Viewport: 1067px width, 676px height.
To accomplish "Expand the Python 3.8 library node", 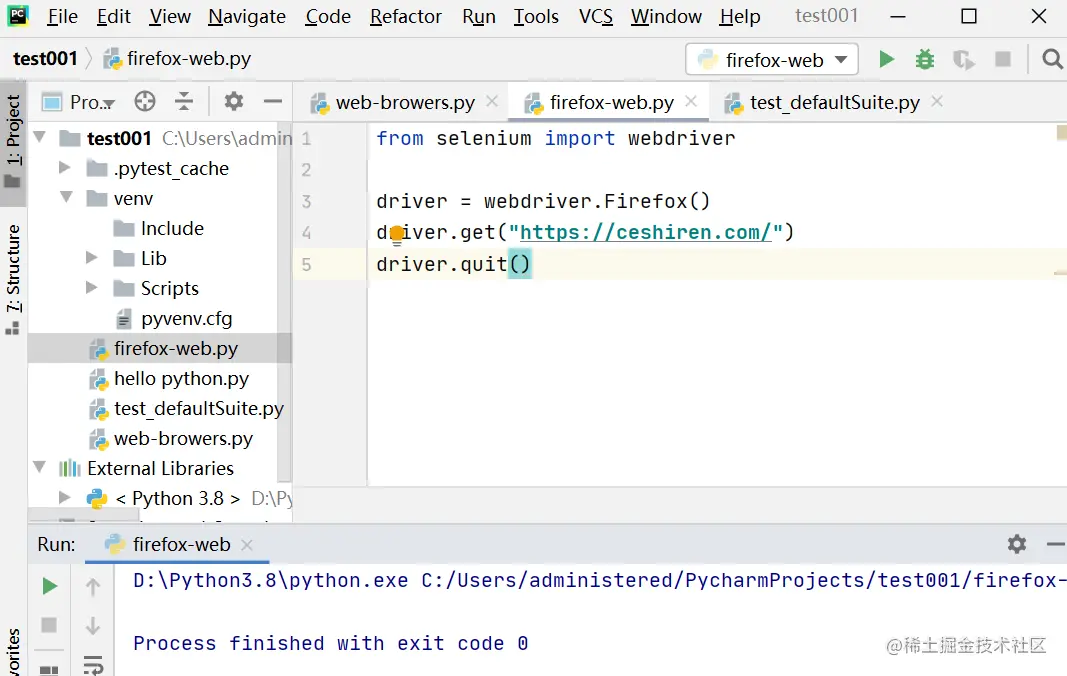I will (65, 498).
